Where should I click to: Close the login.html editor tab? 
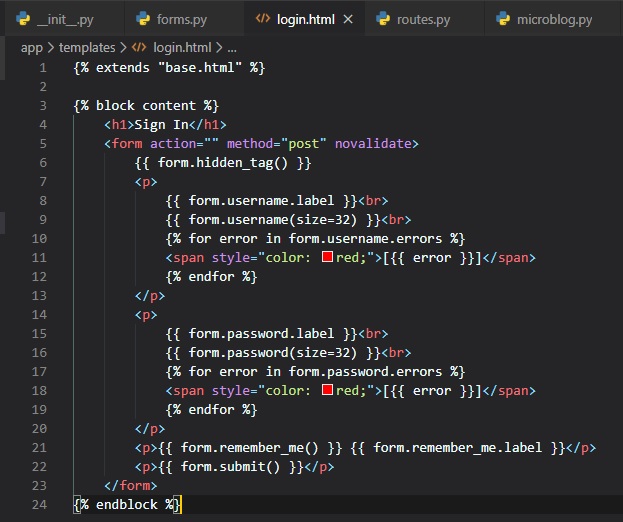[x=348, y=19]
